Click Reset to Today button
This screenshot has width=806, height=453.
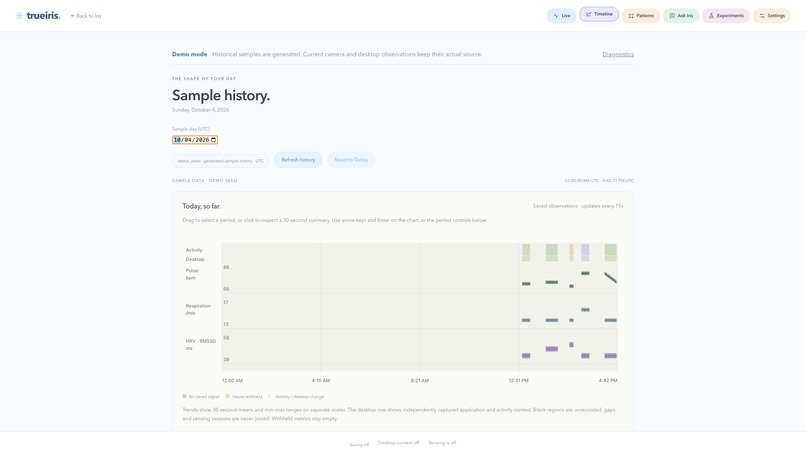[x=351, y=160]
